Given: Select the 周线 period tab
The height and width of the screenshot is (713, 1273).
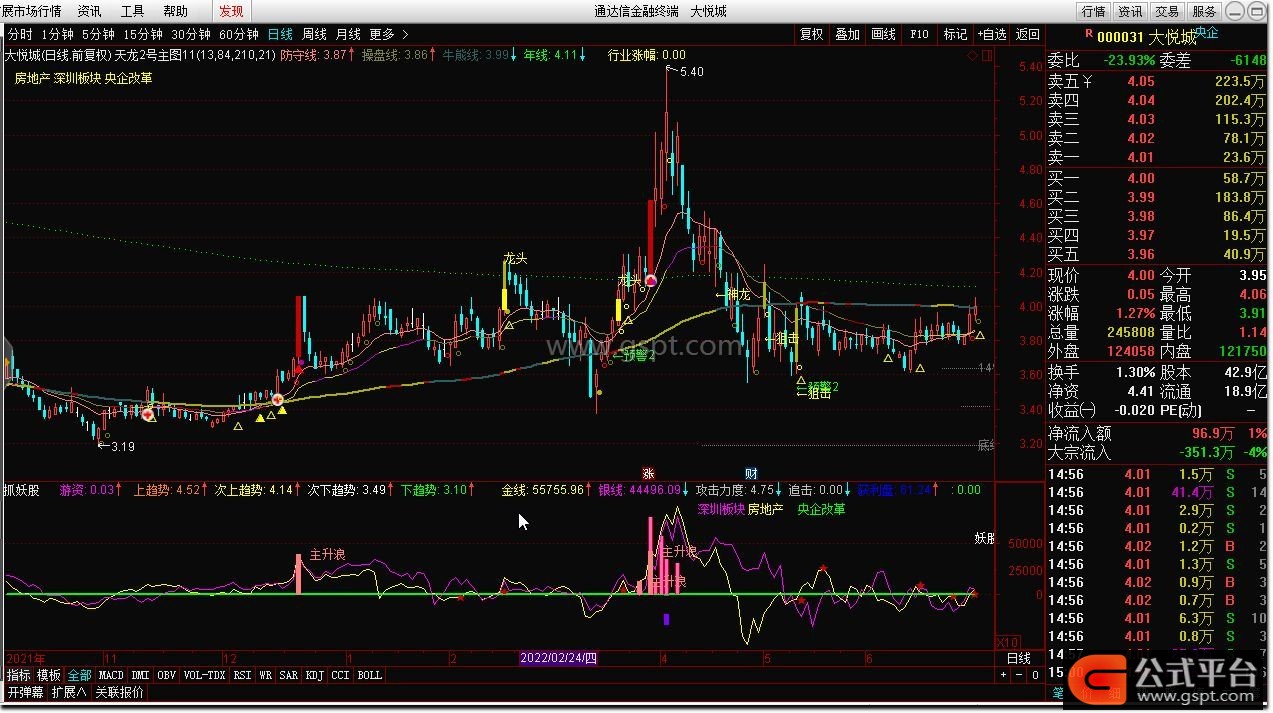Looking at the screenshot, I should coord(314,34).
